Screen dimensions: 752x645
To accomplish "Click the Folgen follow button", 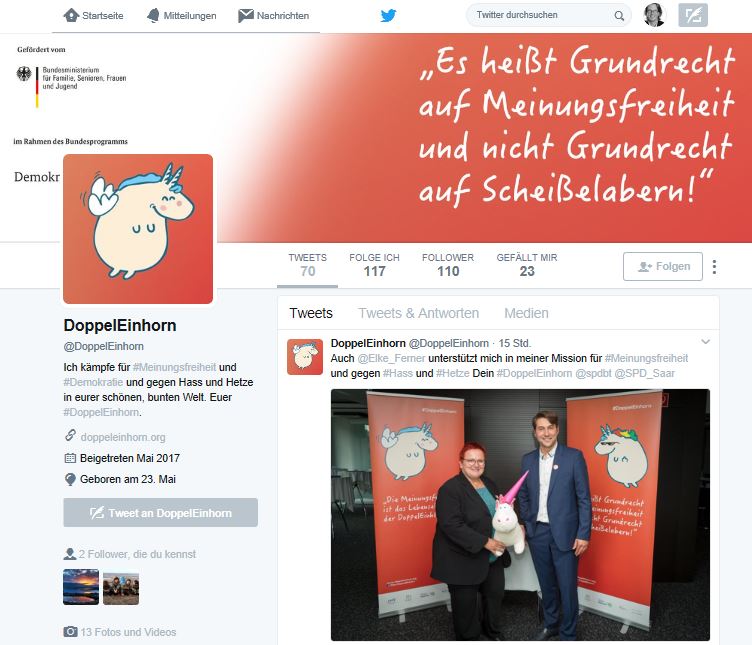I will pyautogui.click(x=663, y=266).
